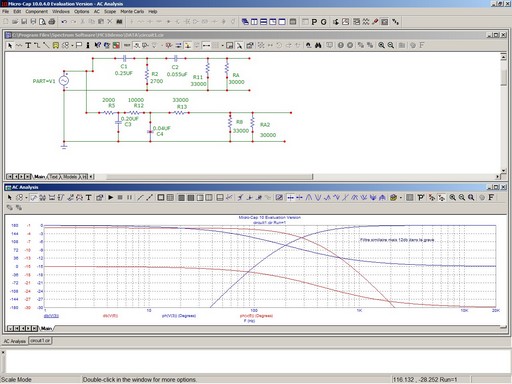The height and width of the screenshot is (384, 512).
Task: Toggle the cursor mode button in AC Analysis
Action: (290, 198)
